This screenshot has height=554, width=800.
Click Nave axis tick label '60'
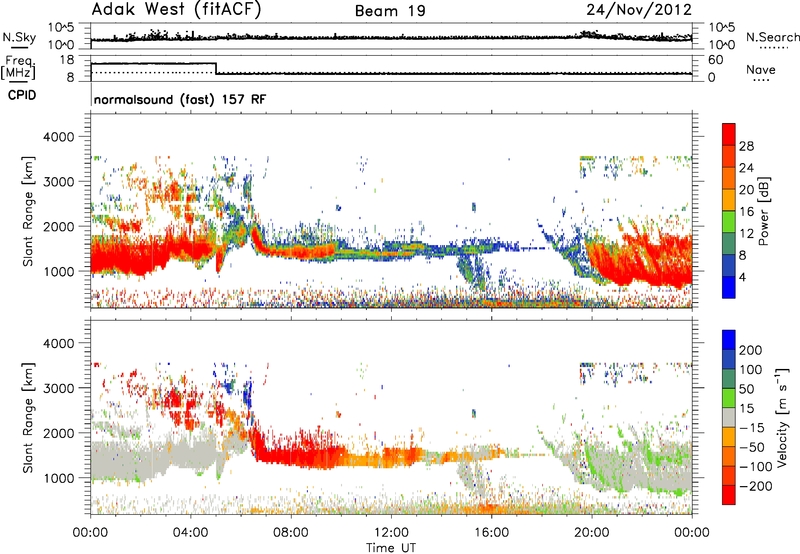coord(715,60)
